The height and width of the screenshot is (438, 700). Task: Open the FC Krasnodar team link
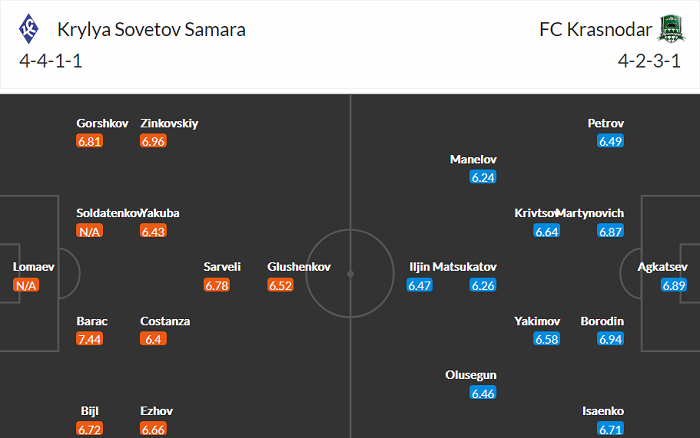(x=594, y=29)
